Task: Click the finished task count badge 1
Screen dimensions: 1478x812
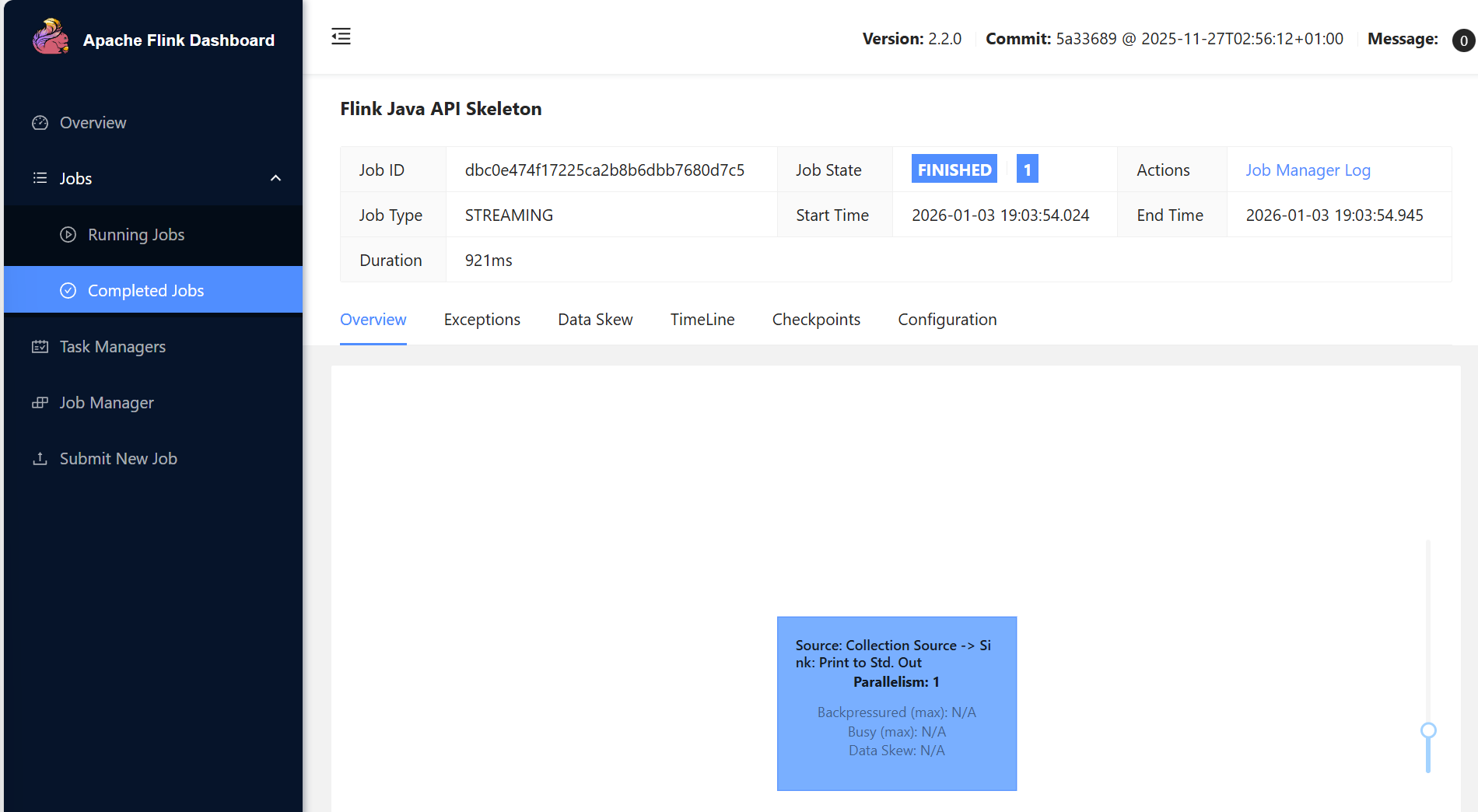Action: [x=1028, y=170]
